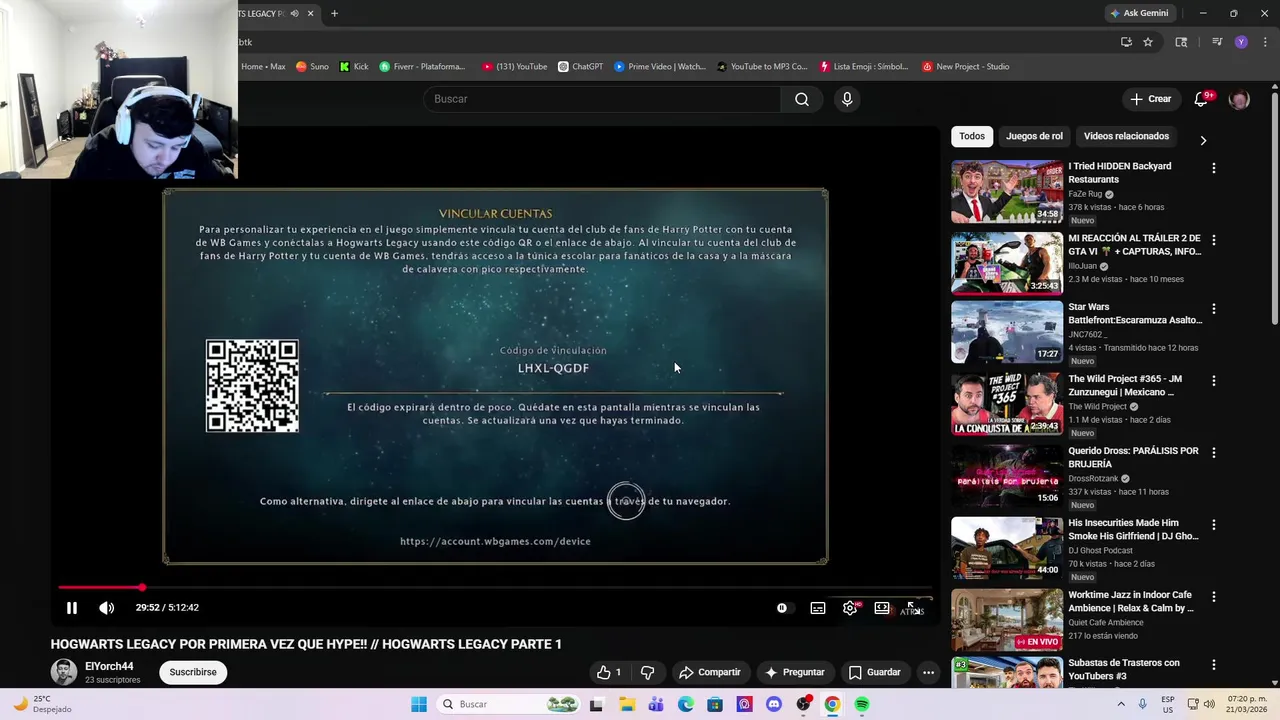Open the ElYorch44 channel avatar
The height and width of the screenshot is (720, 1280).
click(x=64, y=672)
